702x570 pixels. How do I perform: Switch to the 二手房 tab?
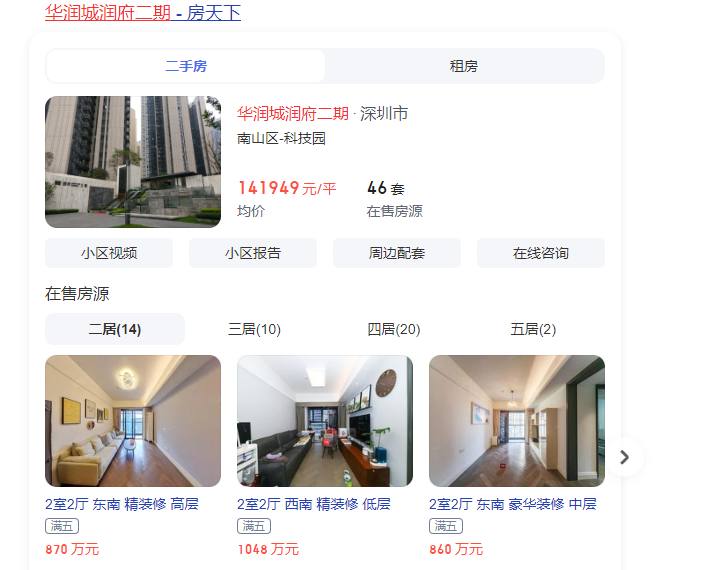pos(186,66)
